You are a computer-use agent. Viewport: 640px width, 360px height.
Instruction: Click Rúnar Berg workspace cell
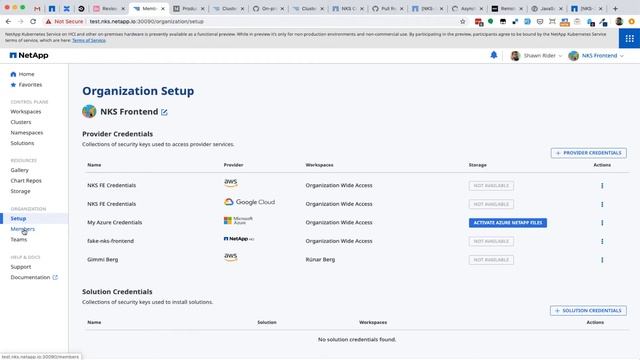pos(320,260)
